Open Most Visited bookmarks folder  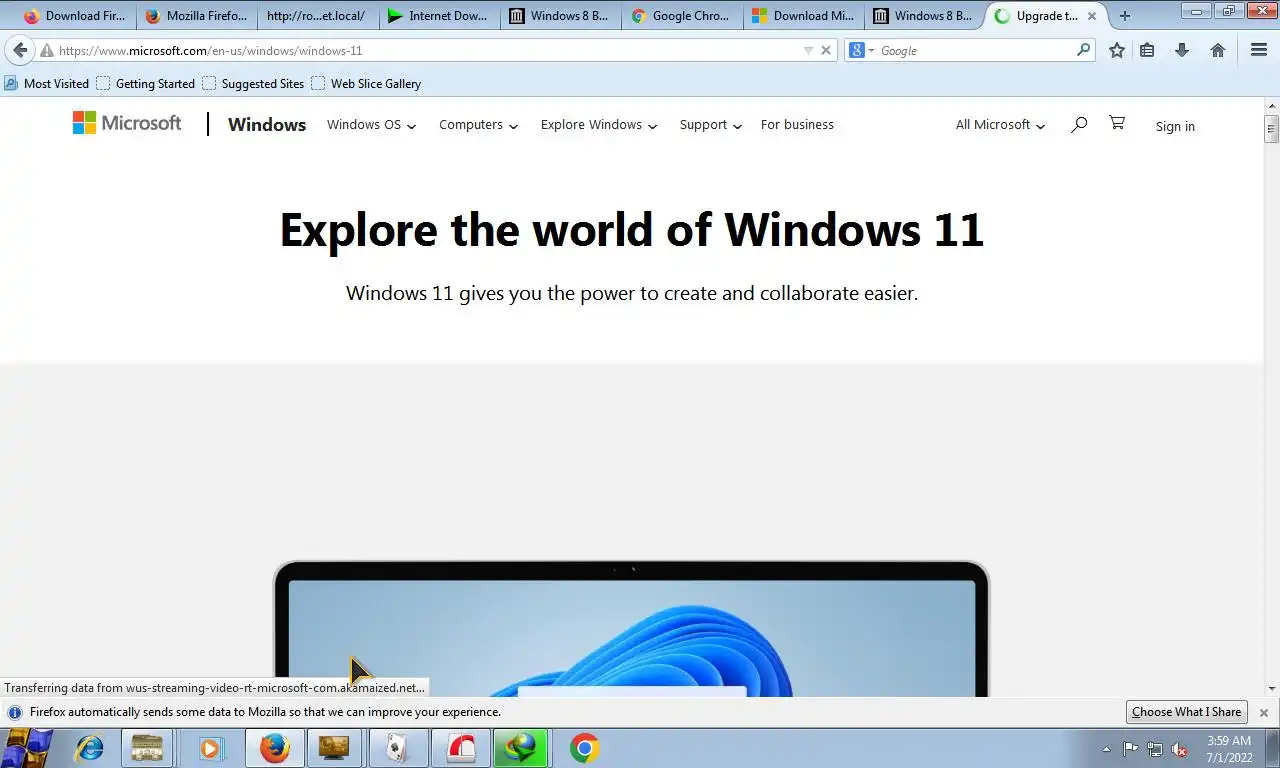click(x=47, y=84)
